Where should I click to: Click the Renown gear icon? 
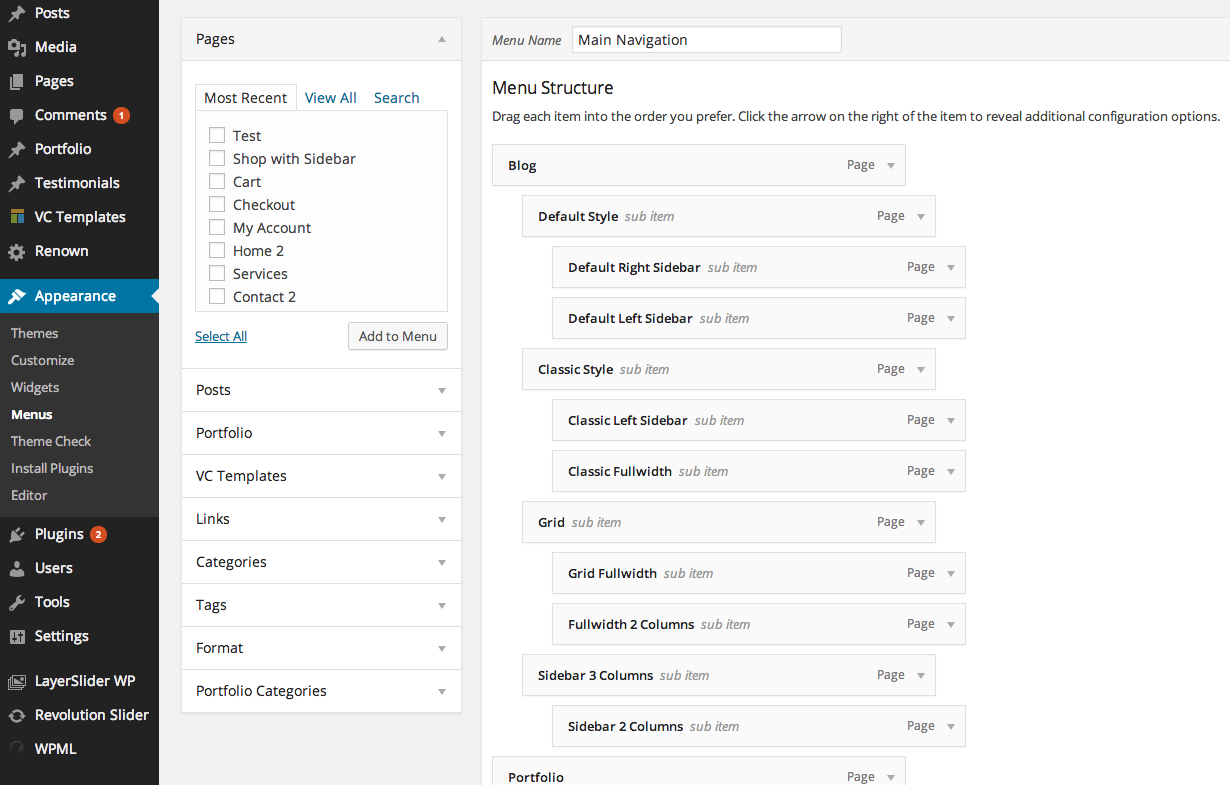tap(17, 251)
